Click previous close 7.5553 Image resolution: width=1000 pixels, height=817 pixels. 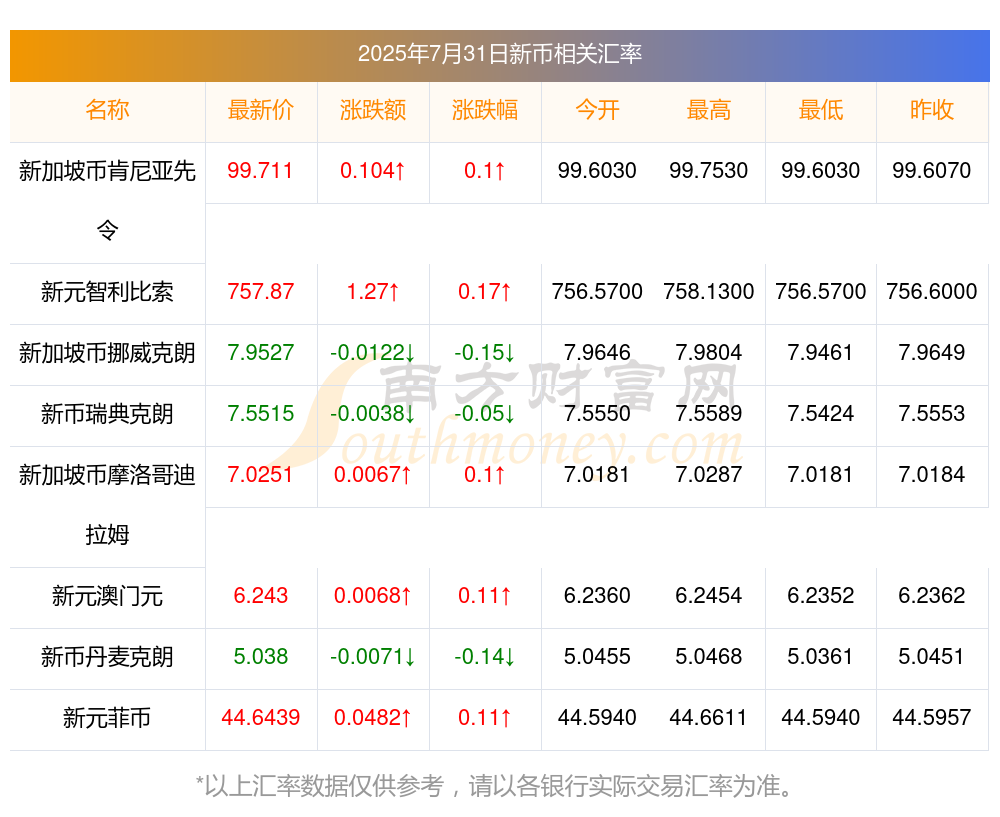pos(932,414)
